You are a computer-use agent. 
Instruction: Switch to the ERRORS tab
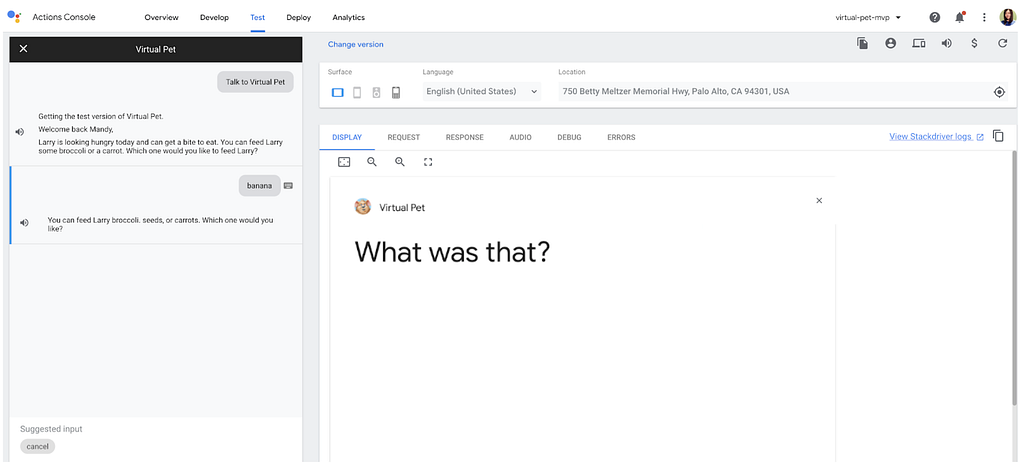click(x=621, y=138)
